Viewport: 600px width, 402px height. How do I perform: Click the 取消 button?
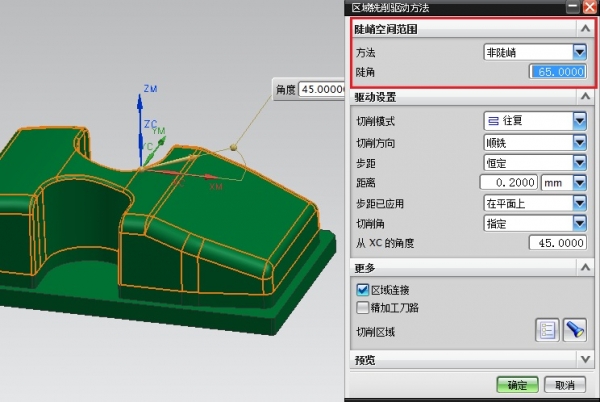[x=565, y=385]
